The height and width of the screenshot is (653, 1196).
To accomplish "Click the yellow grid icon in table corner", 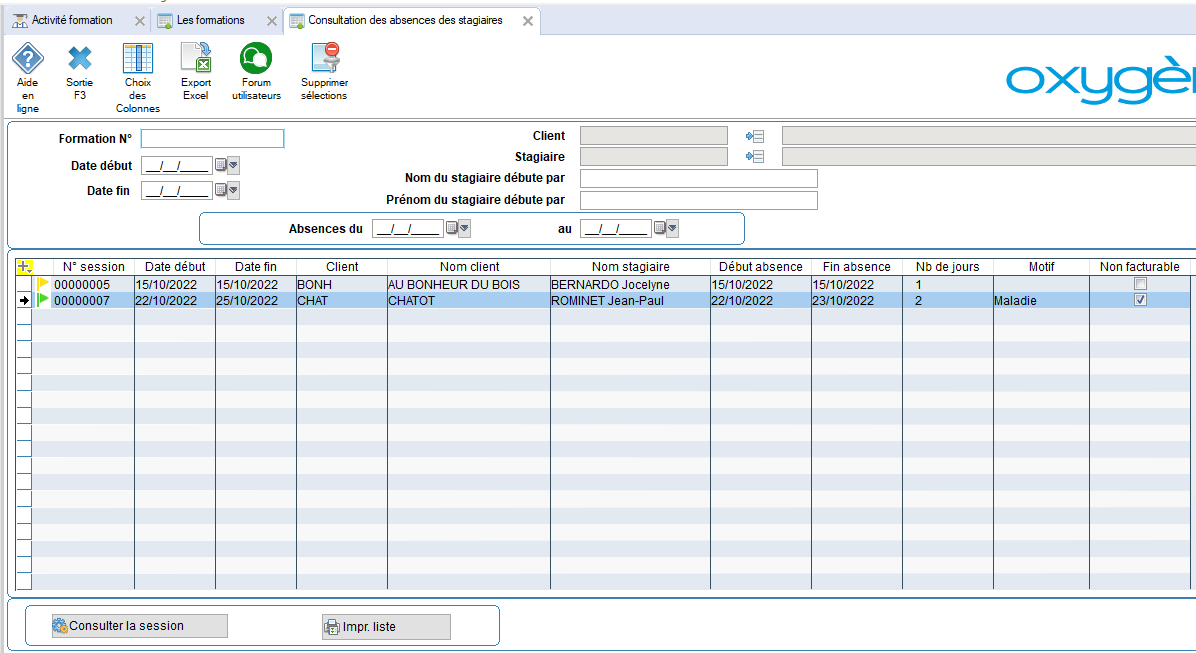I will click(25, 267).
